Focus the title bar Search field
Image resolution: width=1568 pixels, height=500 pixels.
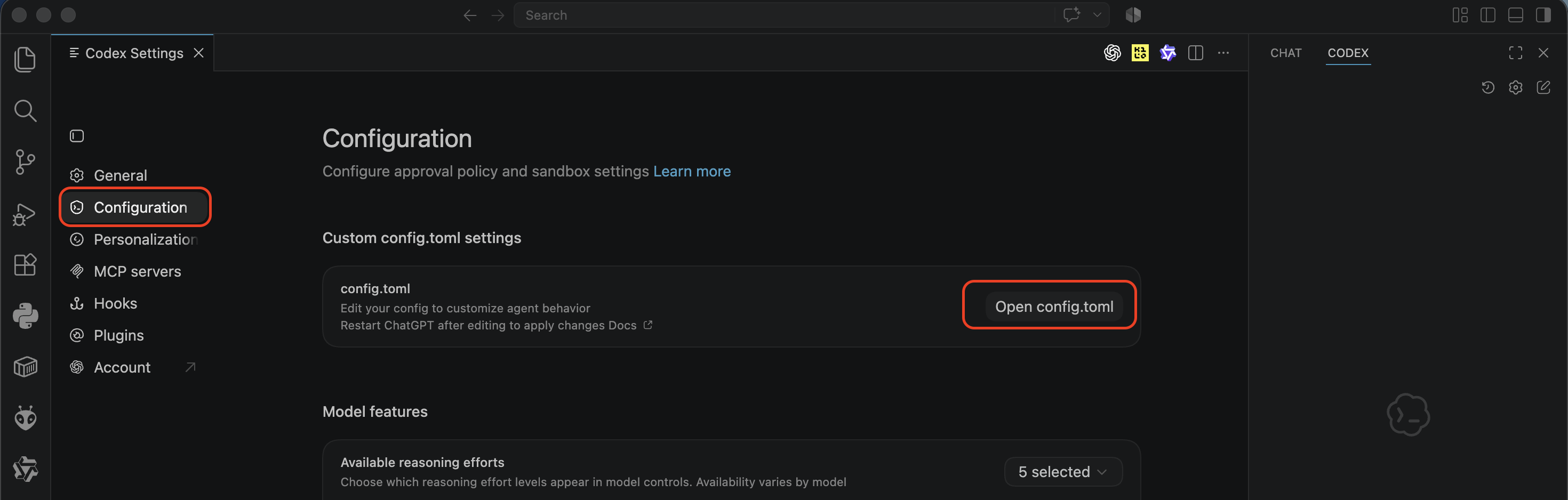(x=784, y=15)
